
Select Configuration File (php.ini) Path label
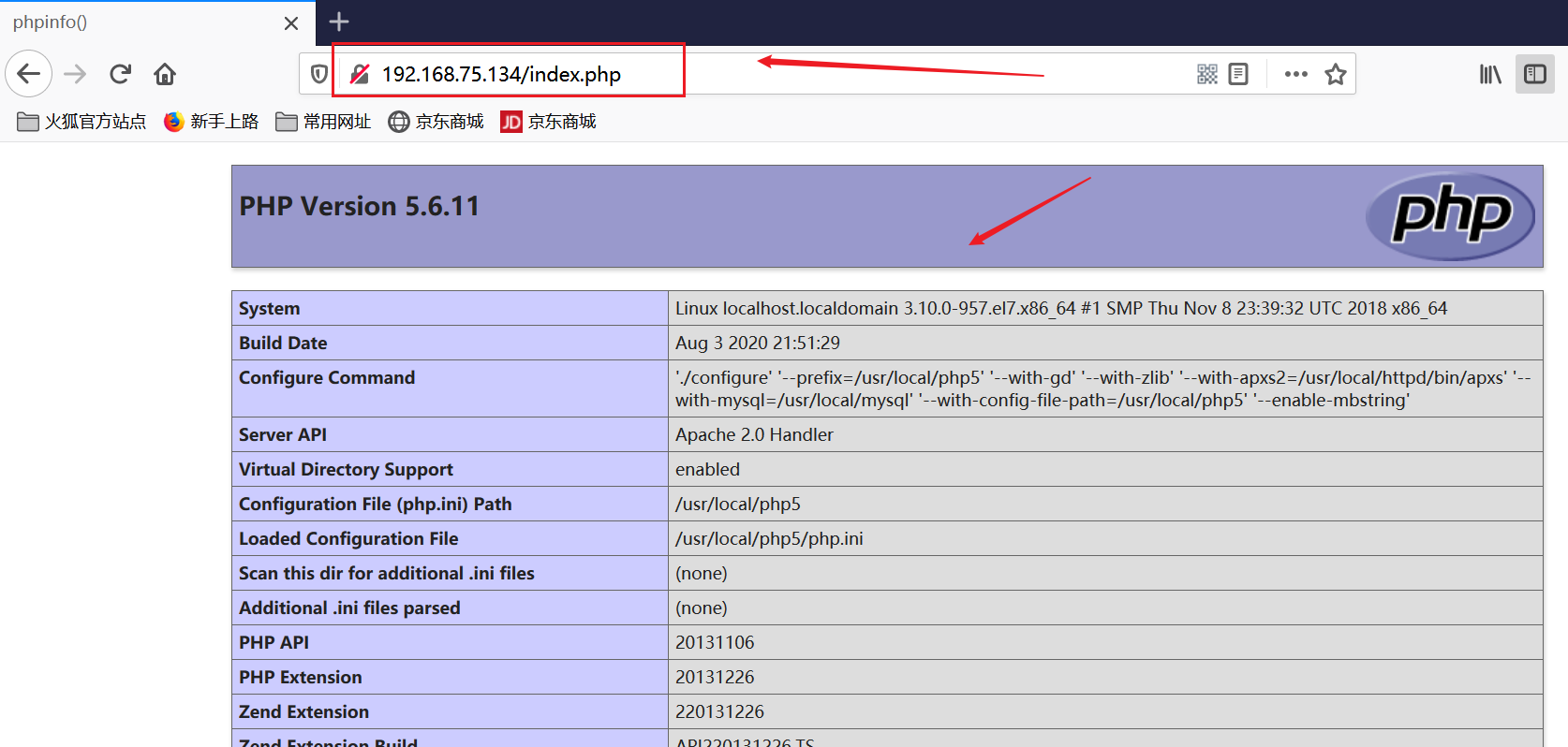coord(376,504)
